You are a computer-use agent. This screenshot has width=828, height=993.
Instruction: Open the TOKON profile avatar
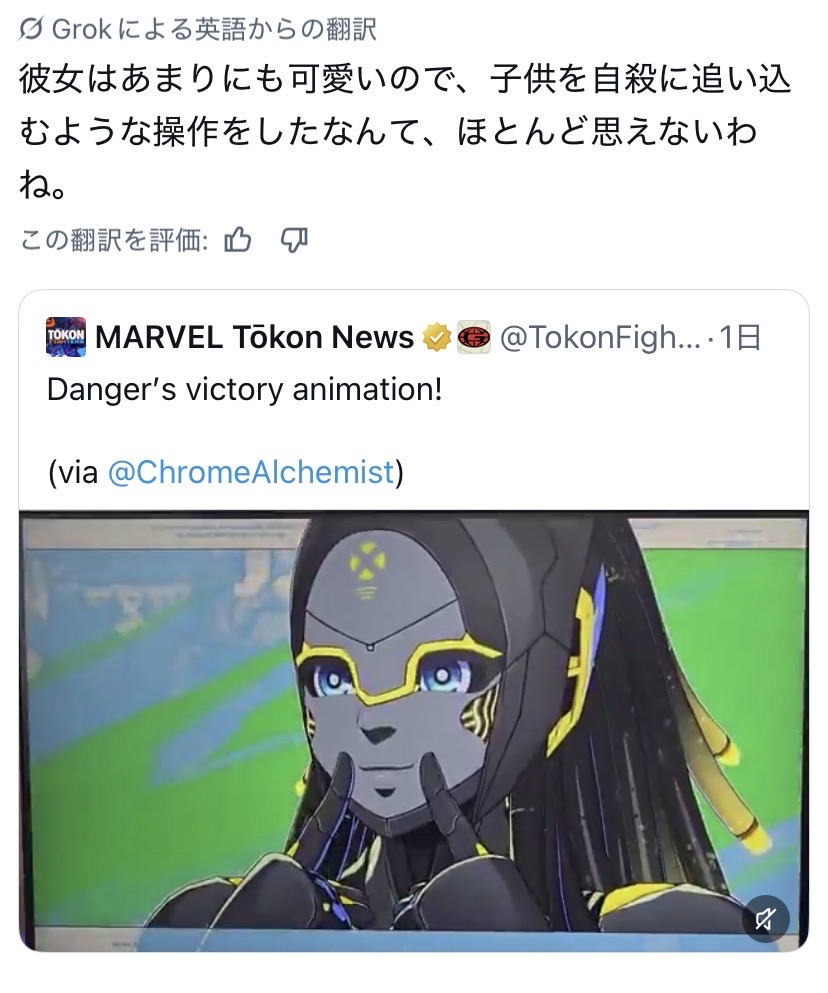[x=66, y=337]
